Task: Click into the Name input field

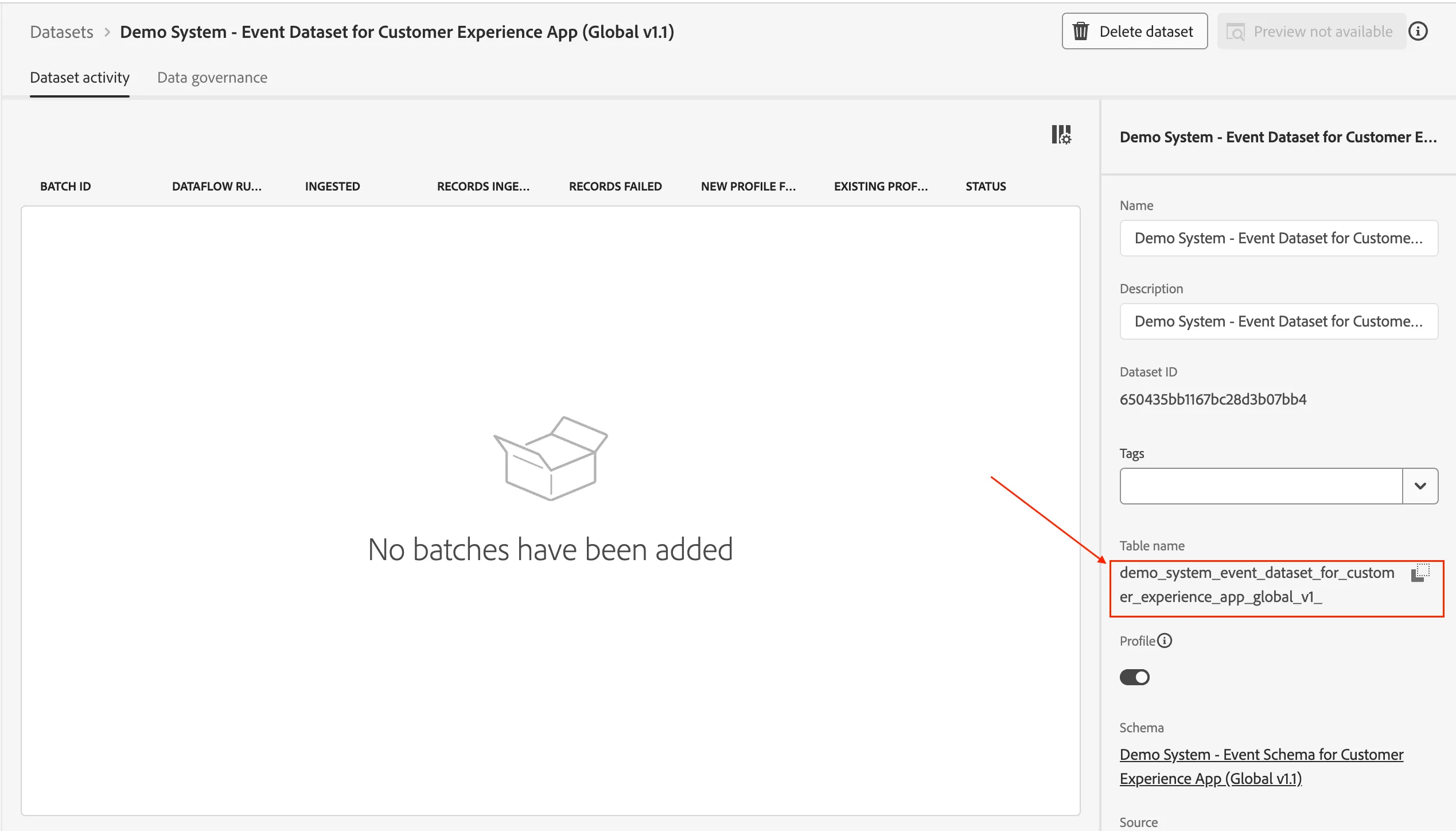Action: [x=1279, y=238]
